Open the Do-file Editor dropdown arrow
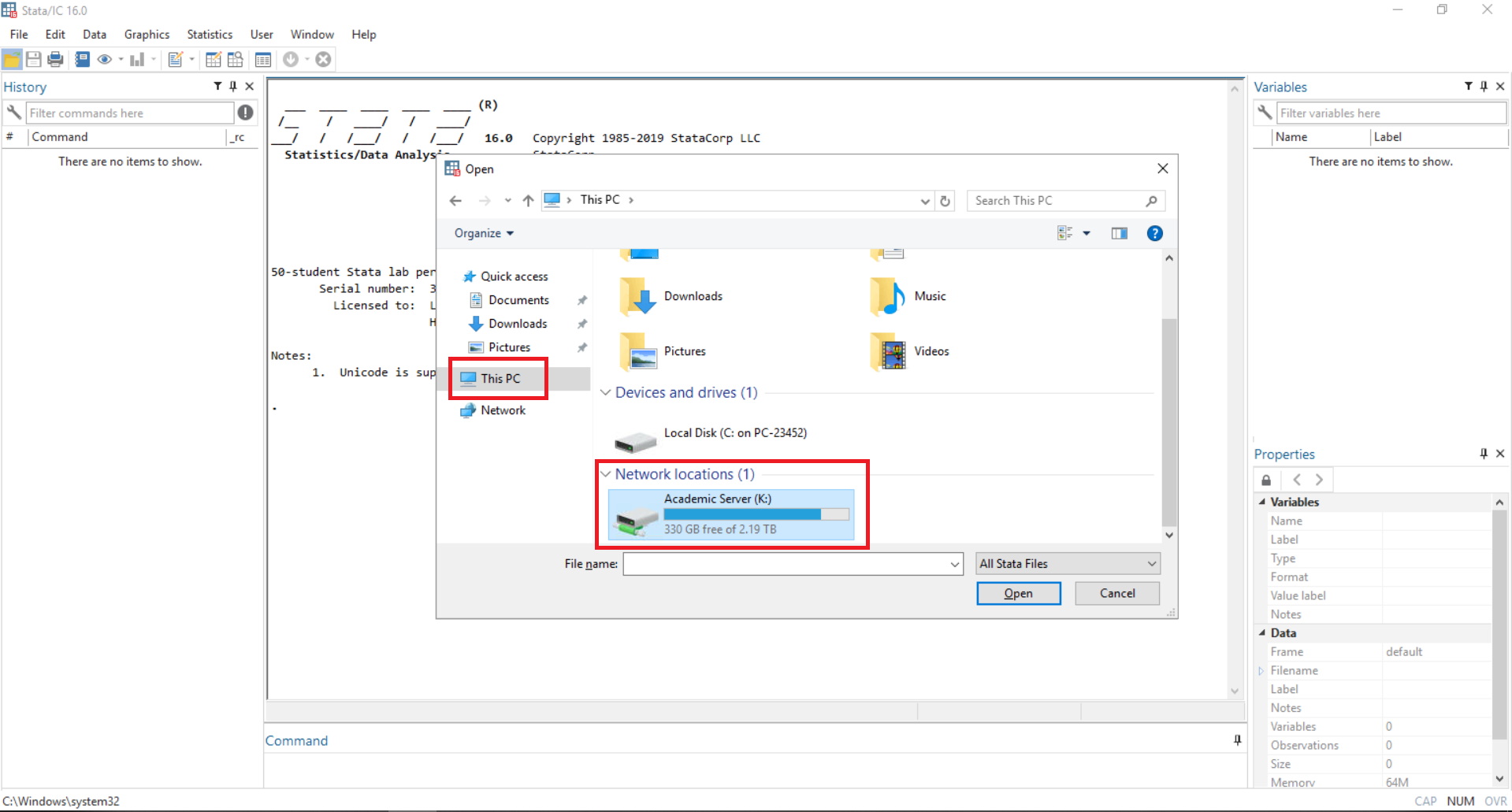This screenshot has height=812, width=1512. pos(191,59)
